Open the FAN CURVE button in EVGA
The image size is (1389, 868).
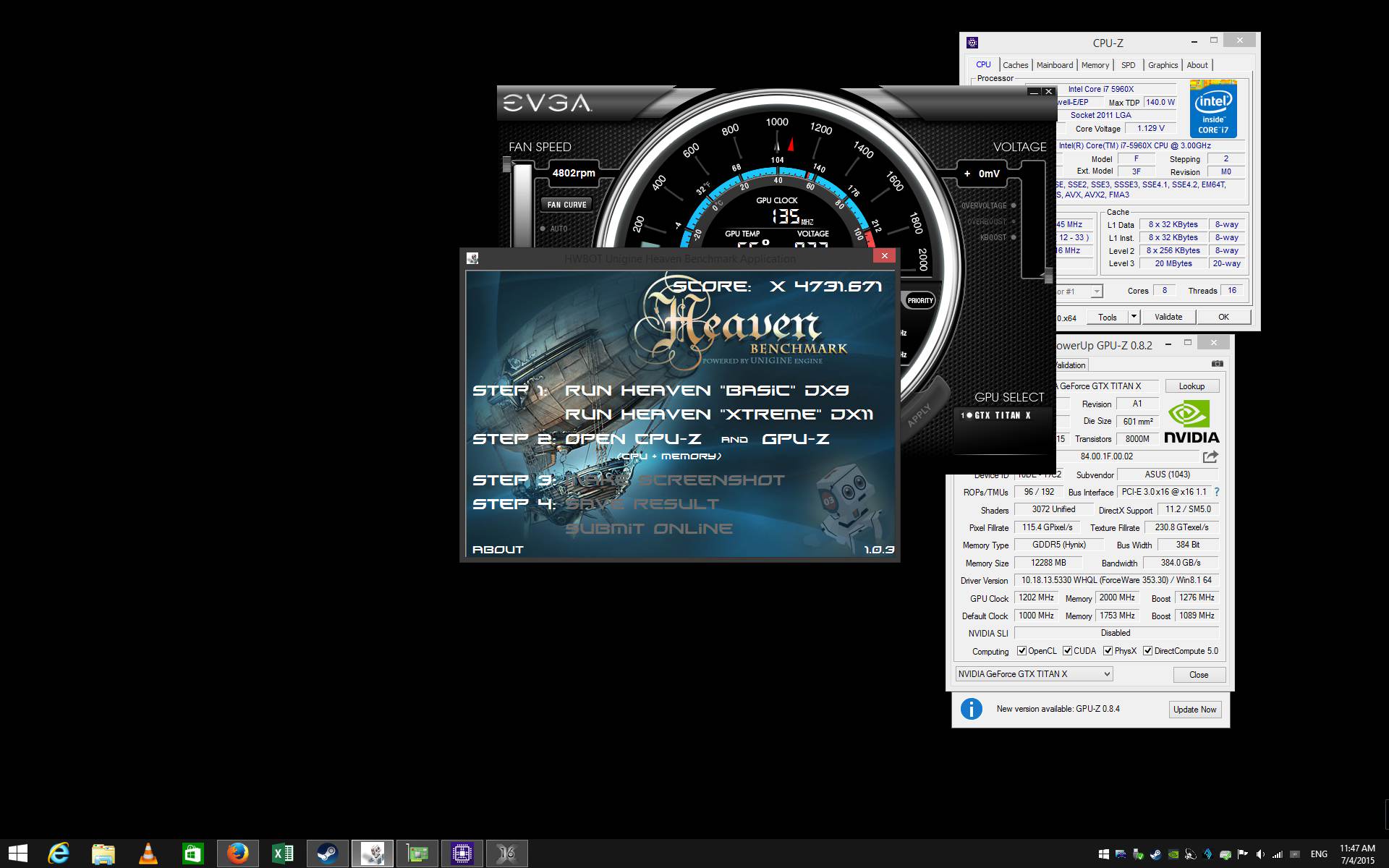pos(566,205)
